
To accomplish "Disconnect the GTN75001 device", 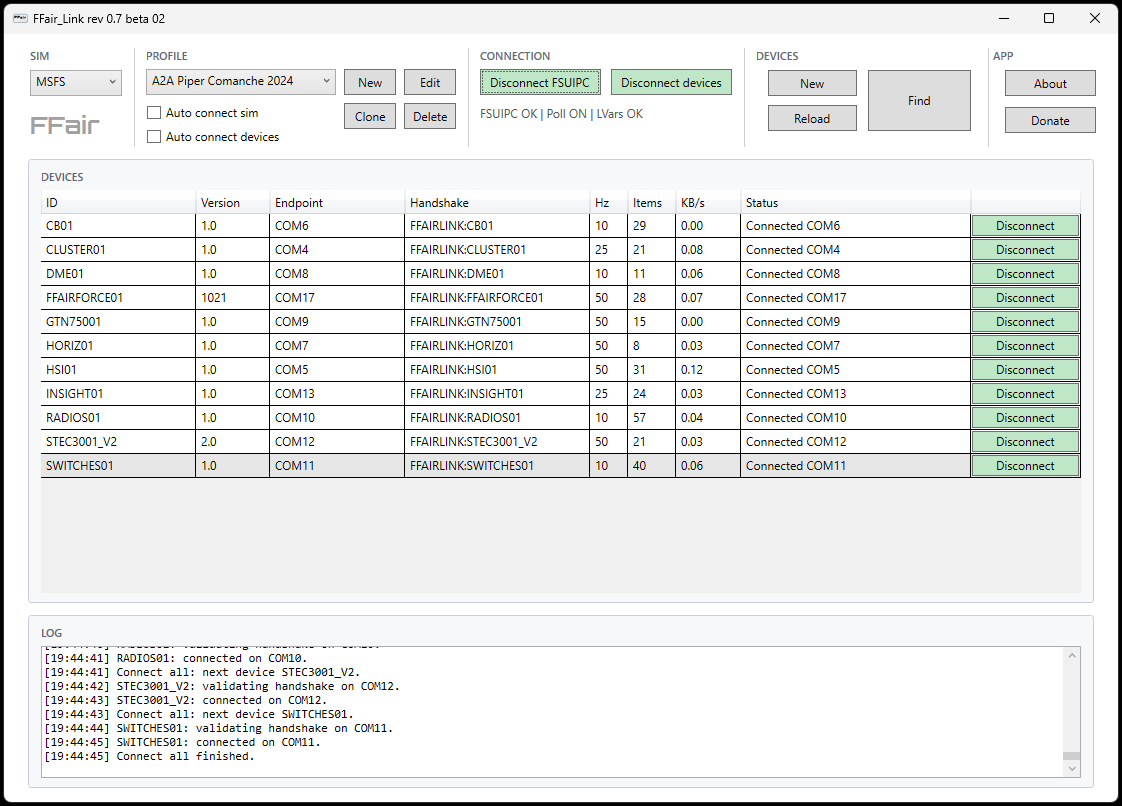I will pos(1025,321).
